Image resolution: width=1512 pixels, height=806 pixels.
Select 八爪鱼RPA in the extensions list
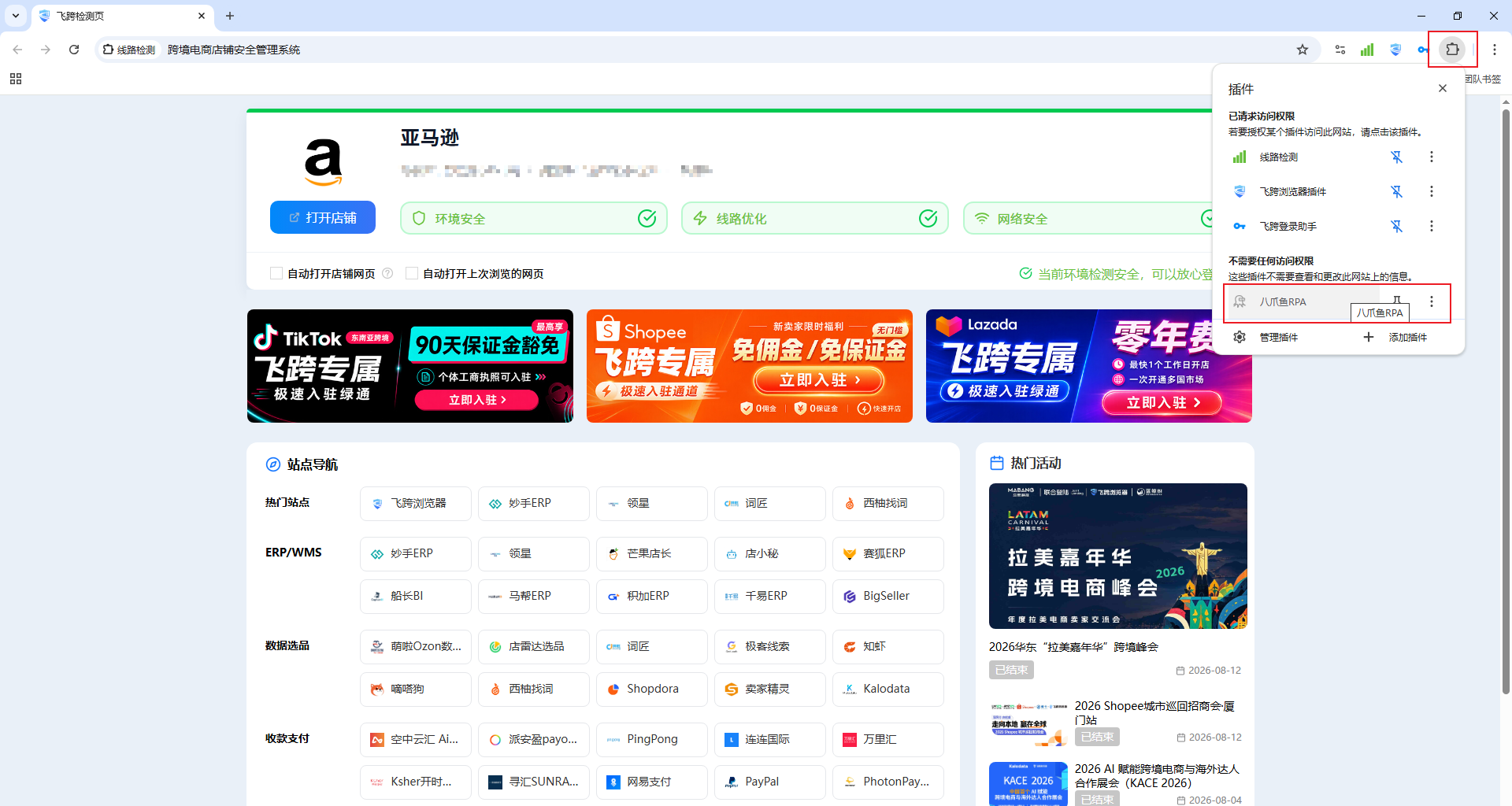[1303, 301]
